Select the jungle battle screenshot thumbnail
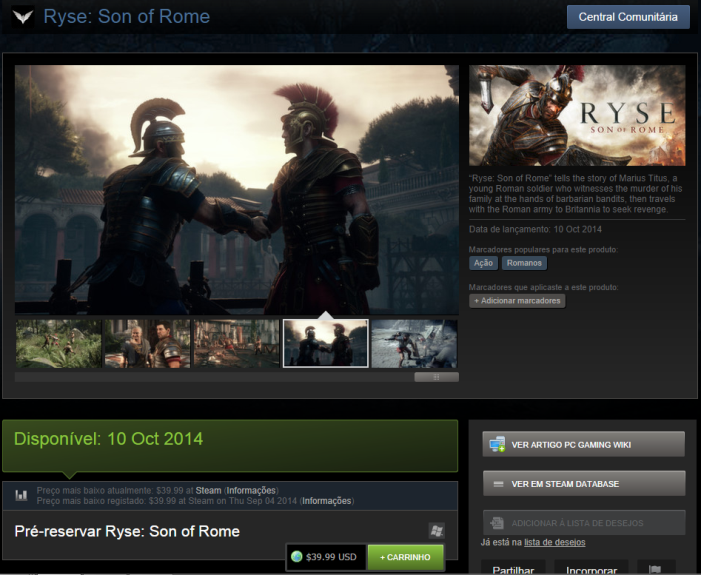 [59, 343]
